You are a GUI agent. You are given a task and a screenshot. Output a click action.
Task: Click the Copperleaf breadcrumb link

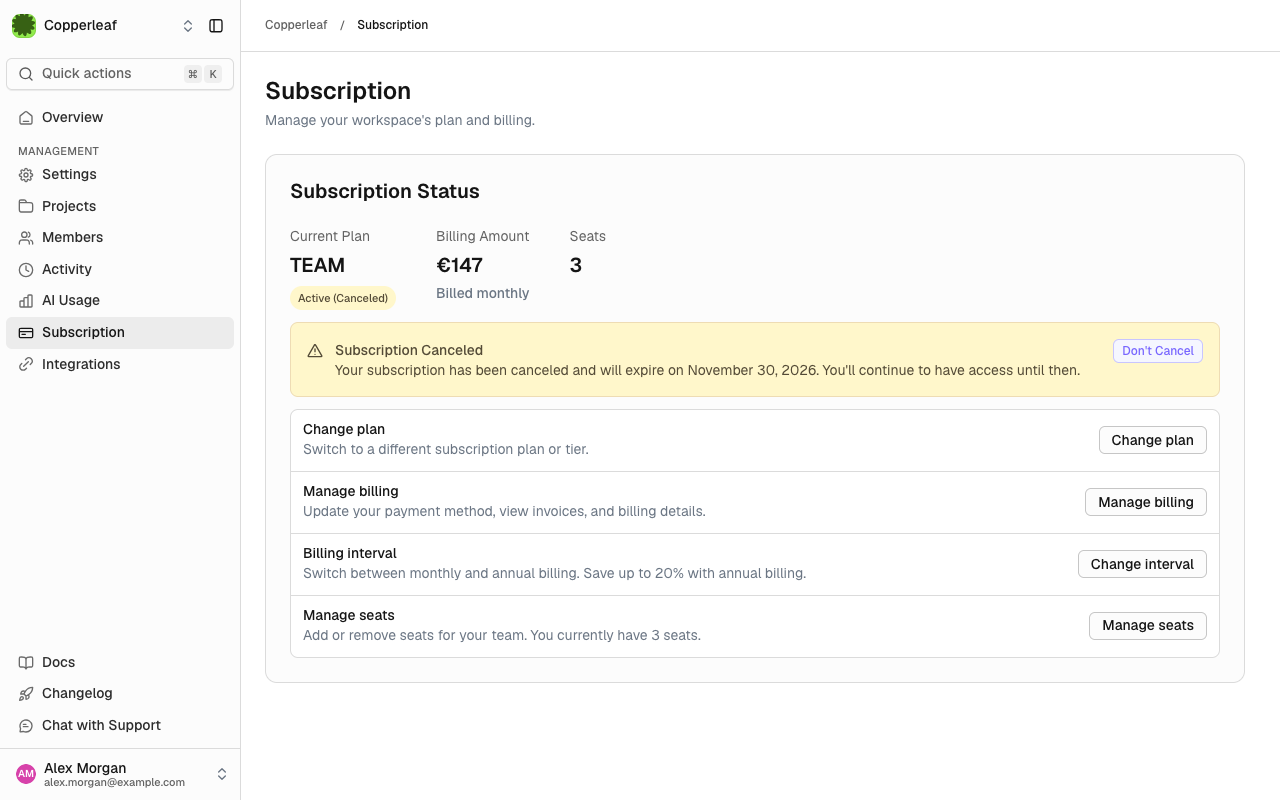click(x=296, y=25)
